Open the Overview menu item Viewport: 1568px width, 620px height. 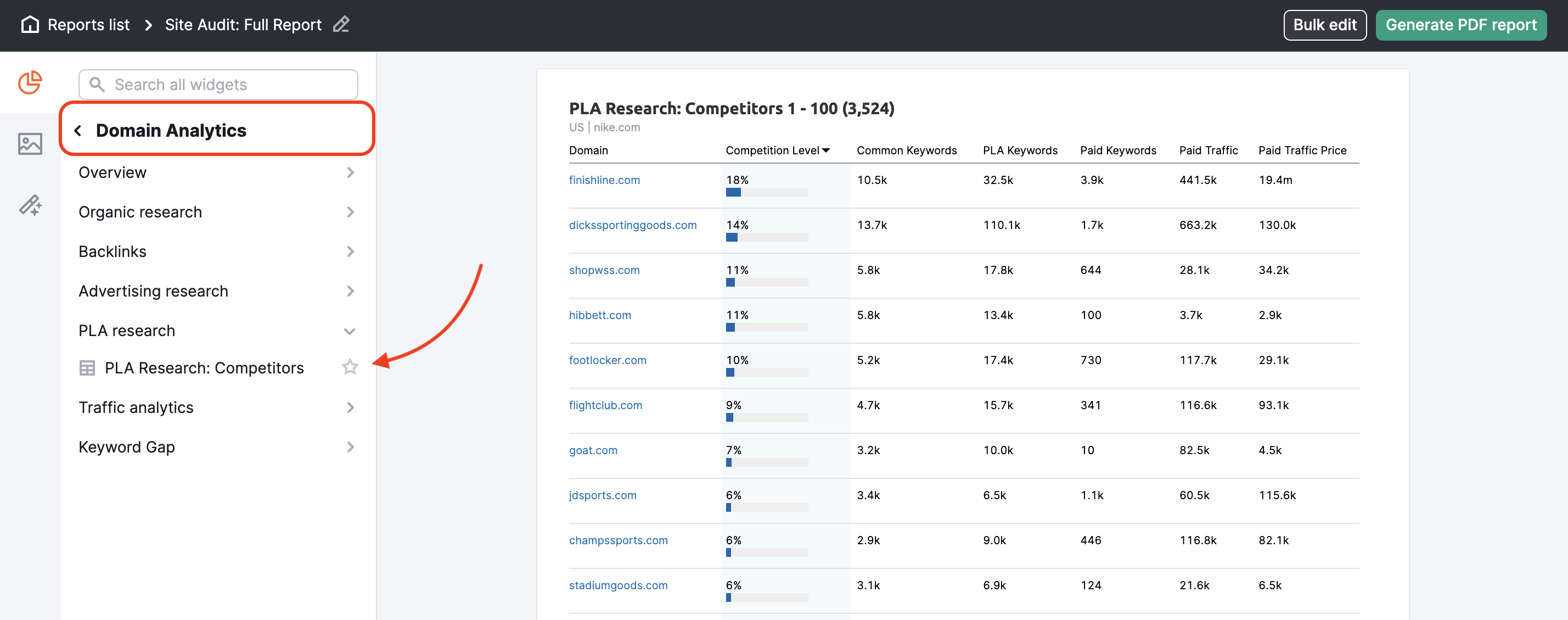pos(217,172)
